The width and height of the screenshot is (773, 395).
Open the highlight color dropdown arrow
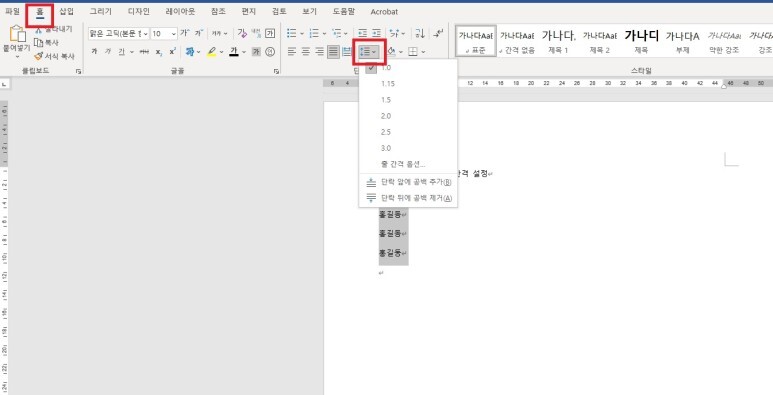click(221, 52)
